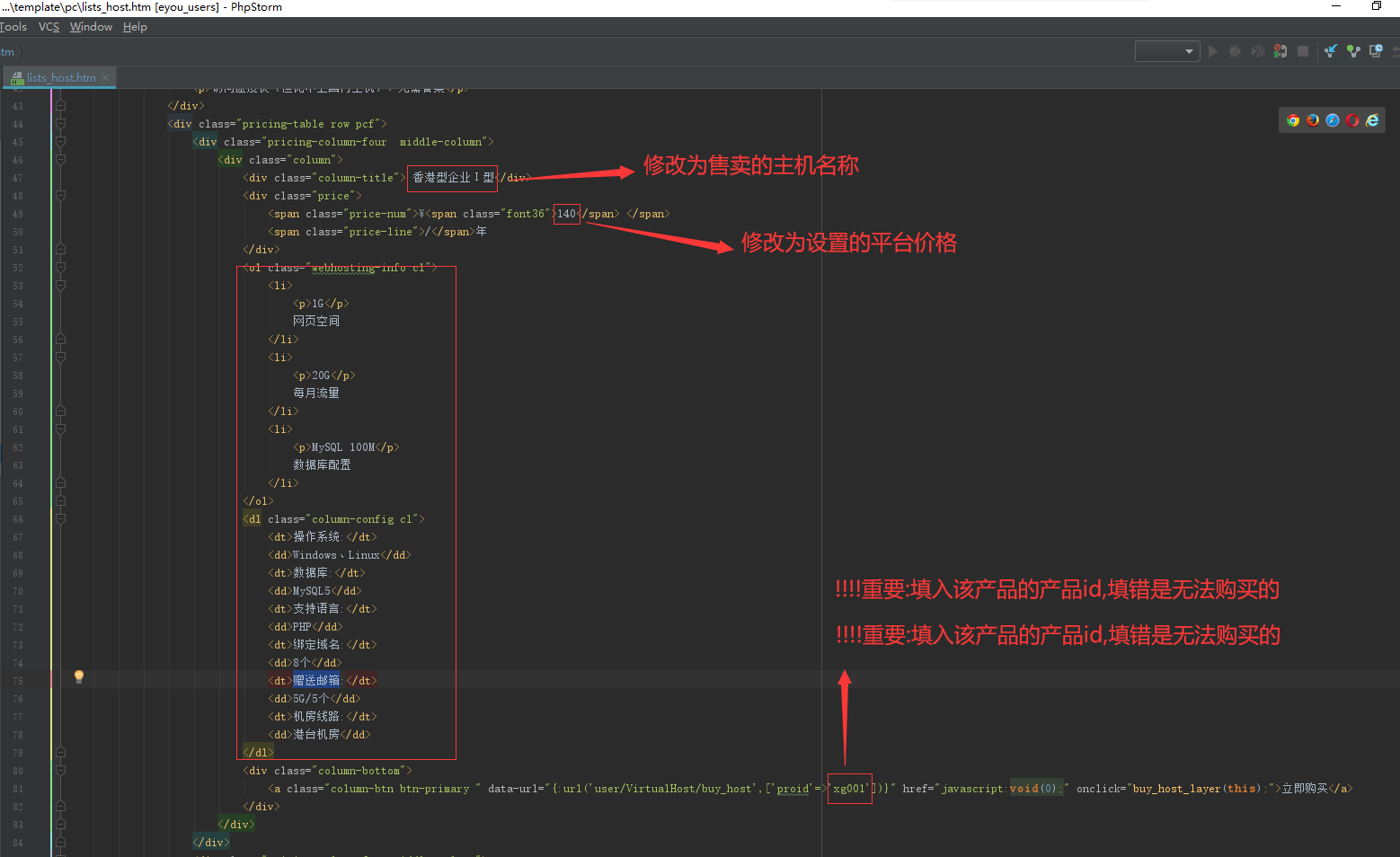This screenshot has height=857, width=1400.
Task: Open the run configuration dropdown
Action: pyautogui.click(x=1167, y=51)
